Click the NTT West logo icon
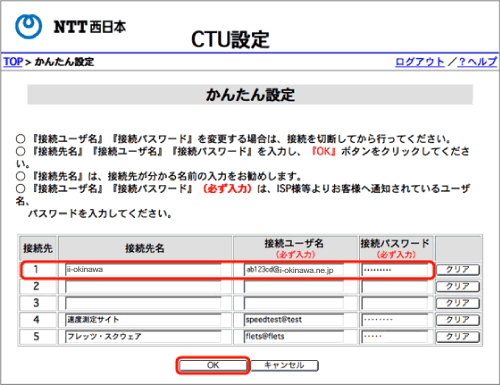This screenshot has width=500, height=385. [x=29, y=26]
